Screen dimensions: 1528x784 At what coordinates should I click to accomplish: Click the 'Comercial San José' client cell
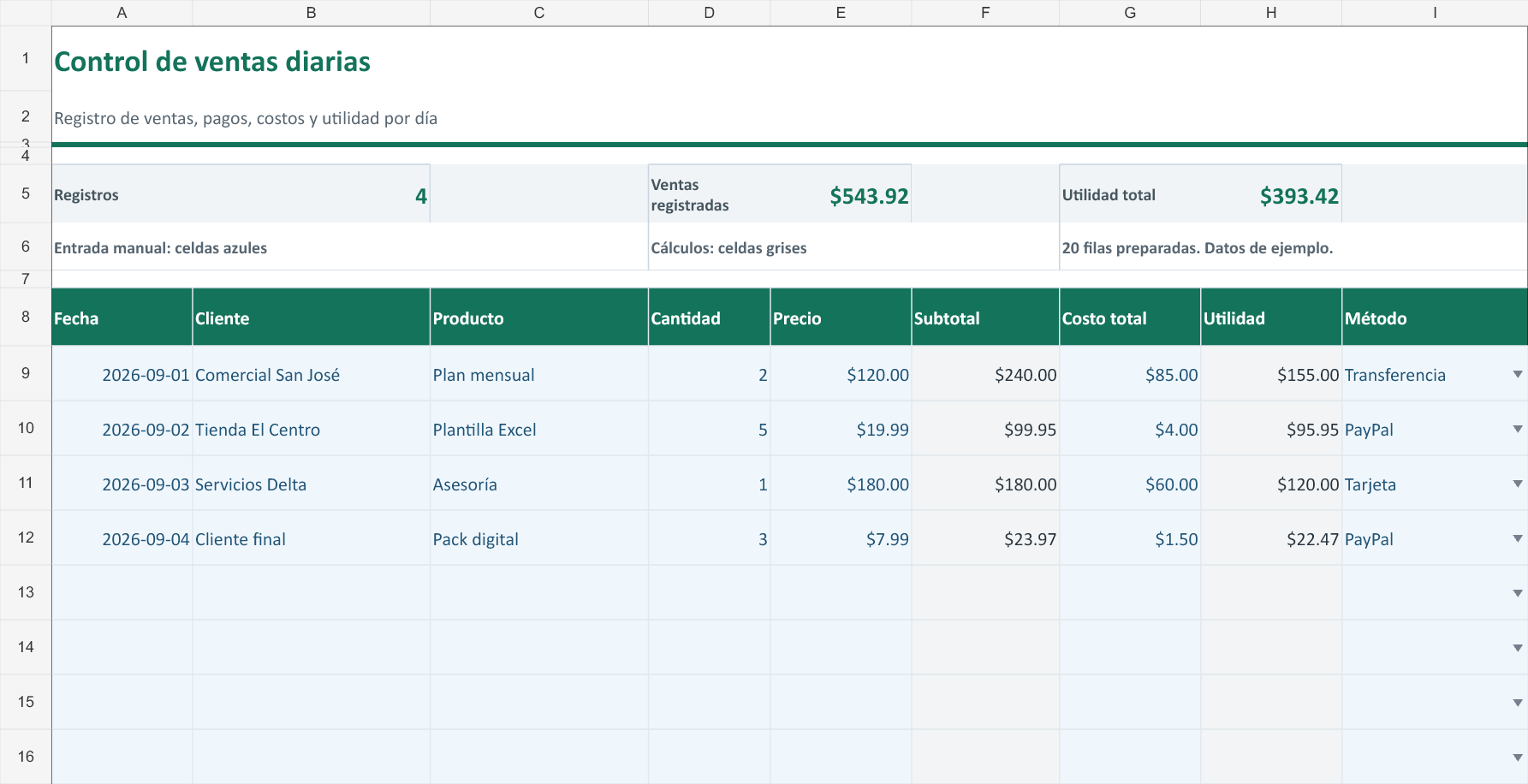pos(311,374)
